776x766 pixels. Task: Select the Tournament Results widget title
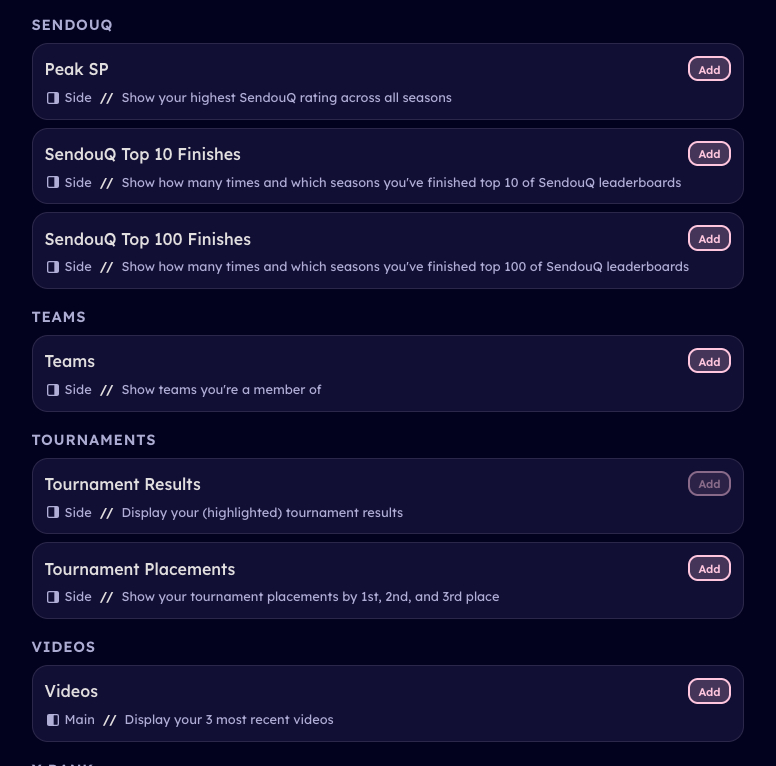(123, 484)
